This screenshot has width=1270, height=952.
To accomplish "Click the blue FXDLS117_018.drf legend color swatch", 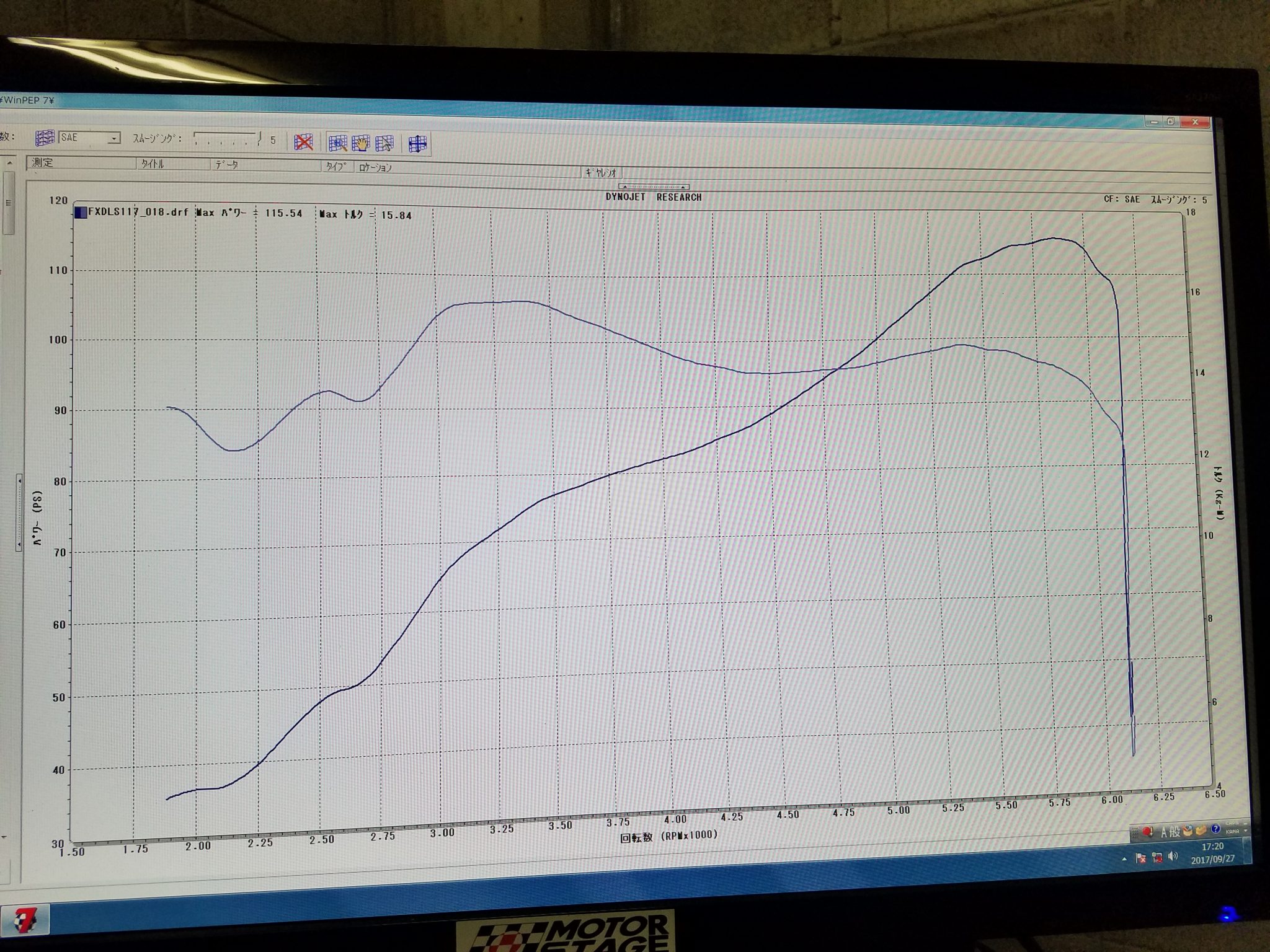I will point(81,212).
